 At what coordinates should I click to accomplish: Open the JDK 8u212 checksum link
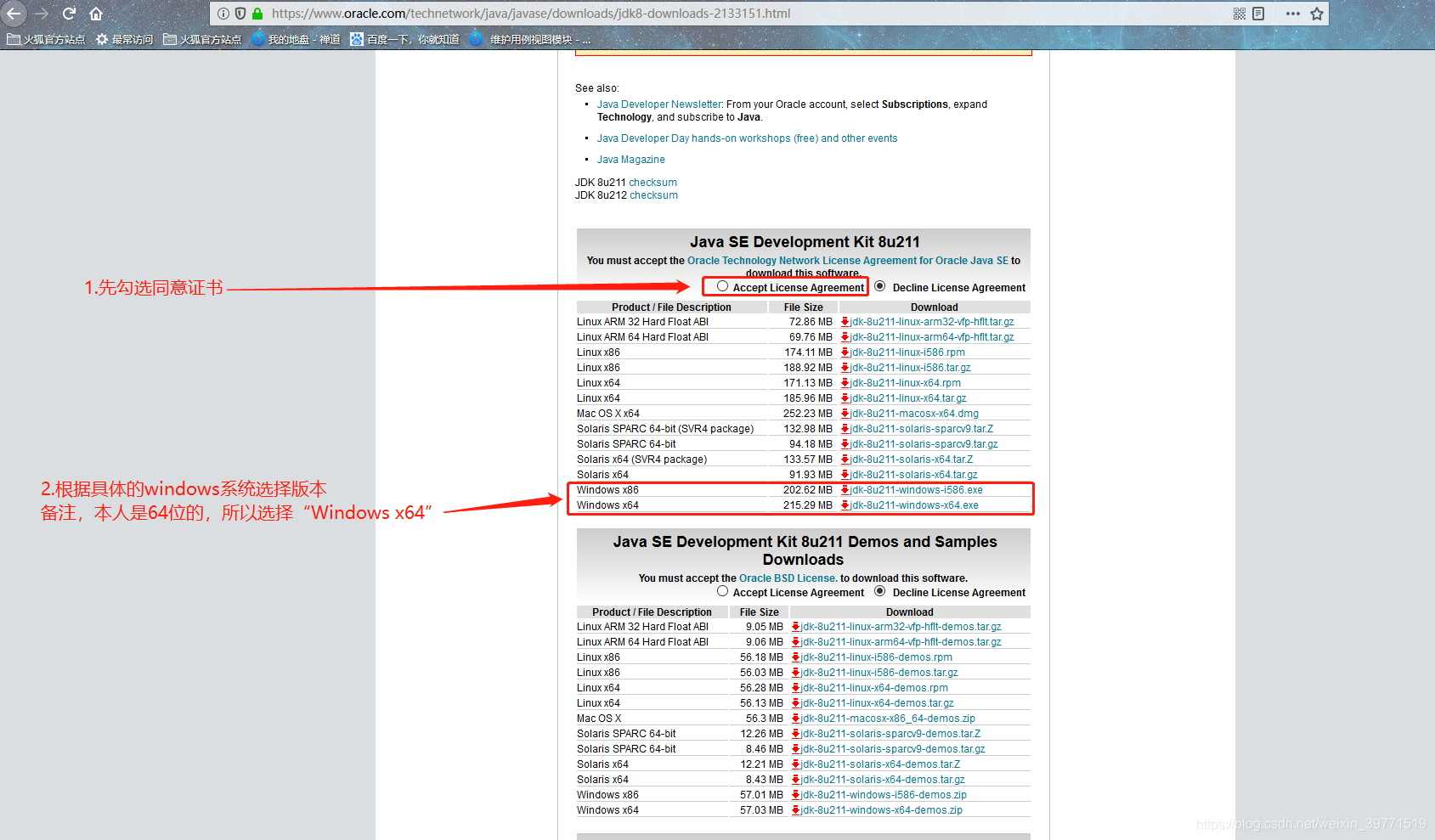653,195
